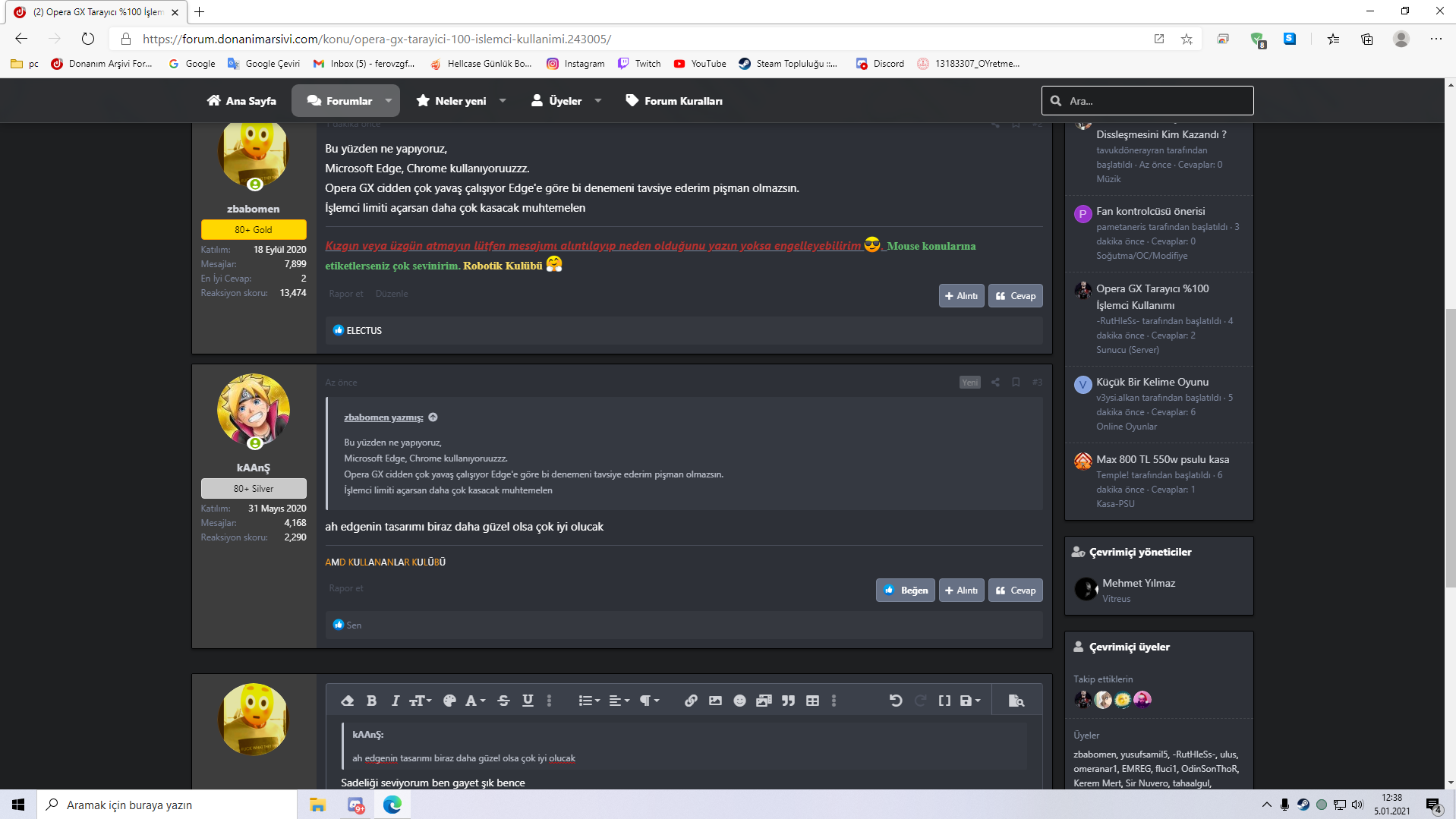Open kAAnŞ's profile avatar
This screenshot has width=1456, height=819.
254,410
